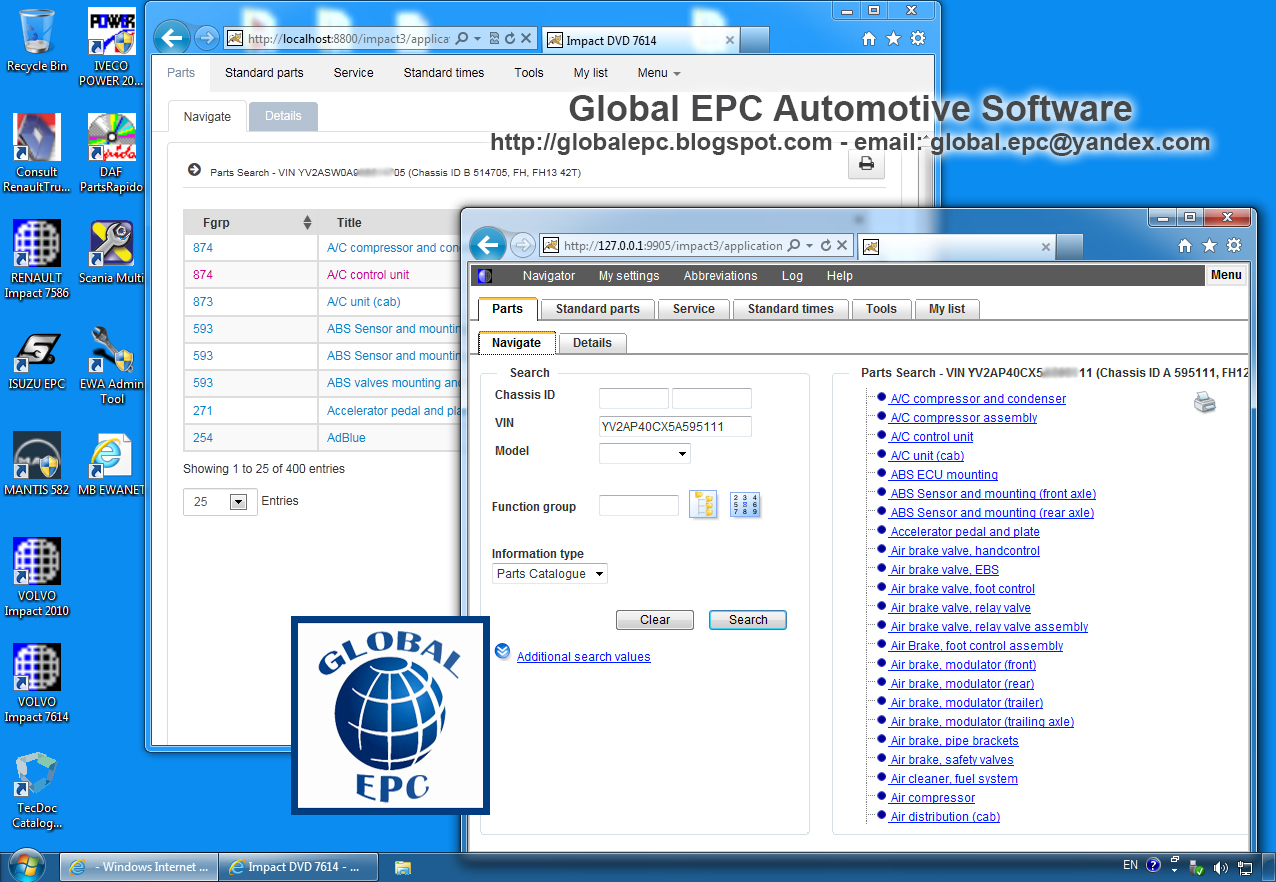The height and width of the screenshot is (882, 1276).
Task: Open the Log menu
Action: (792, 276)
